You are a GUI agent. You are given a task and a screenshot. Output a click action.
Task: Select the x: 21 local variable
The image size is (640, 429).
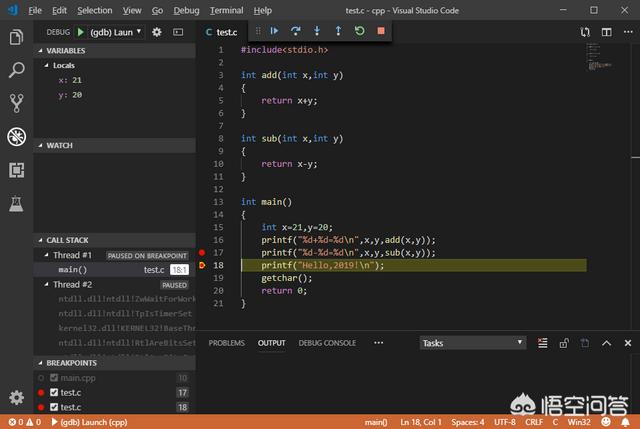(70, 80)
